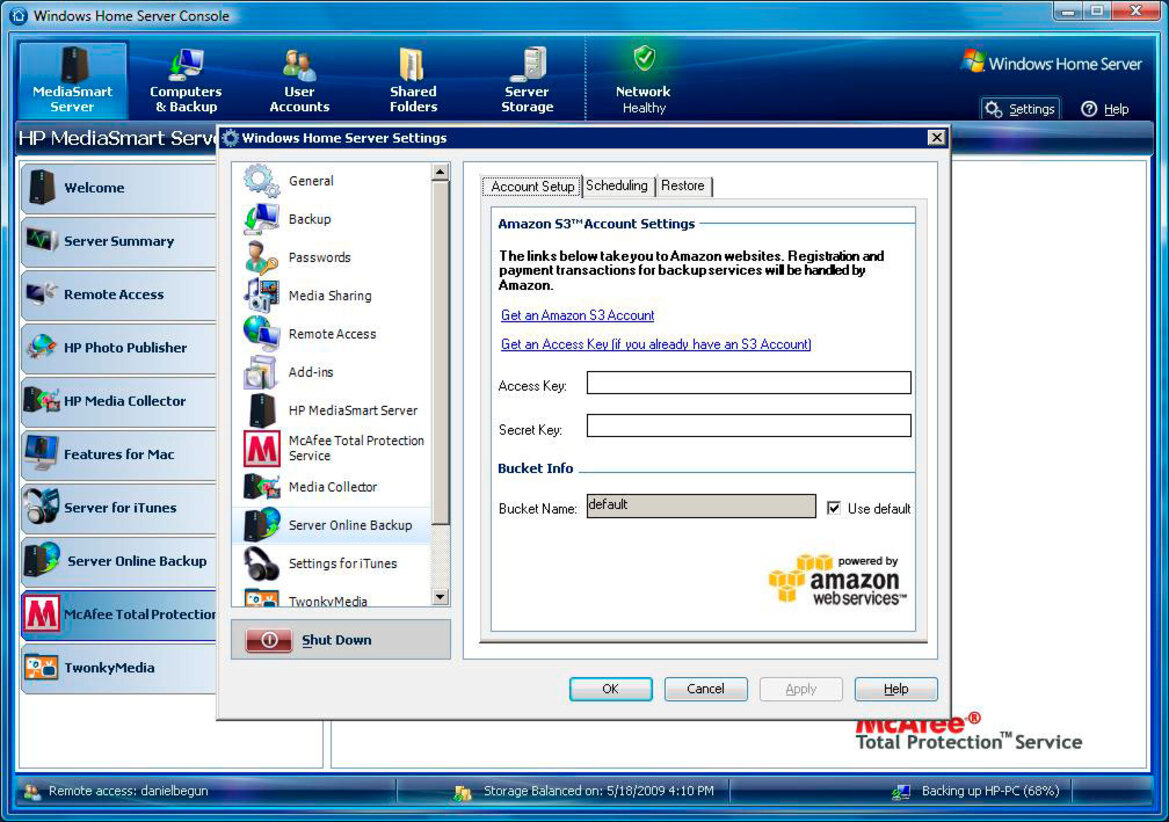Image resolution: width=1169 pixels, height=822 pixels.
Task: Open Shared Folders in top toolbar
Action: [413, 79]
